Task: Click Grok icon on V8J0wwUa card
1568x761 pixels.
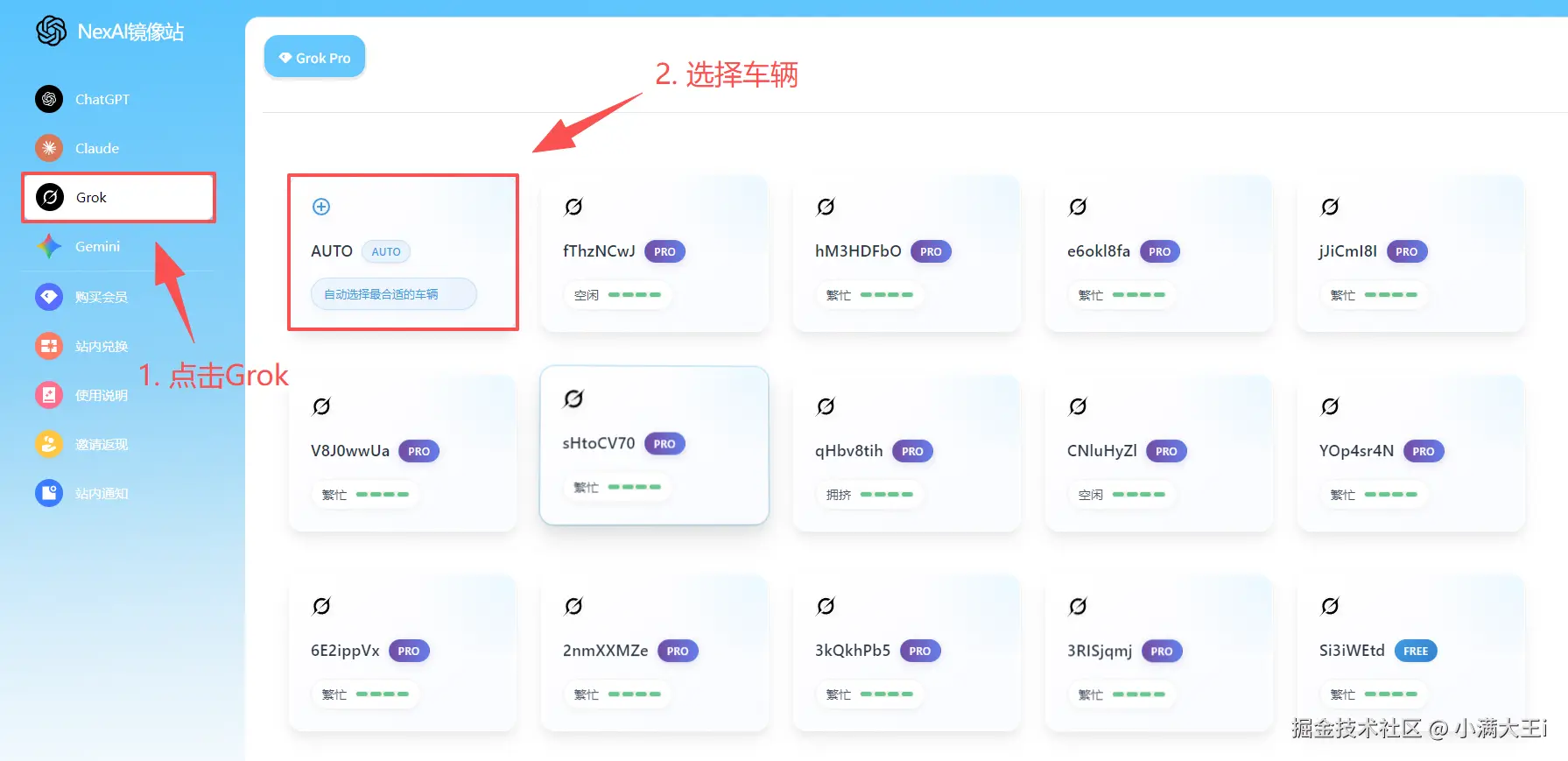Action: coord(321,406)
